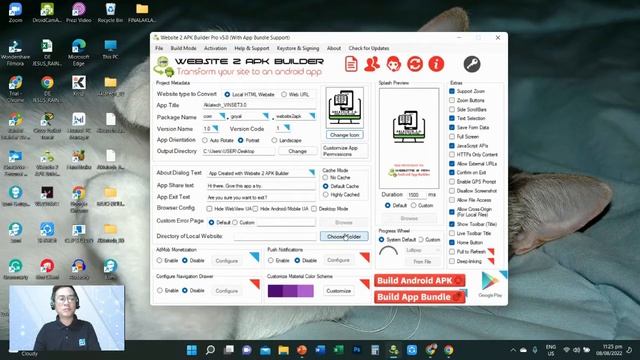Click Build Android APK

pyautogui.click(x=420, y=281)
